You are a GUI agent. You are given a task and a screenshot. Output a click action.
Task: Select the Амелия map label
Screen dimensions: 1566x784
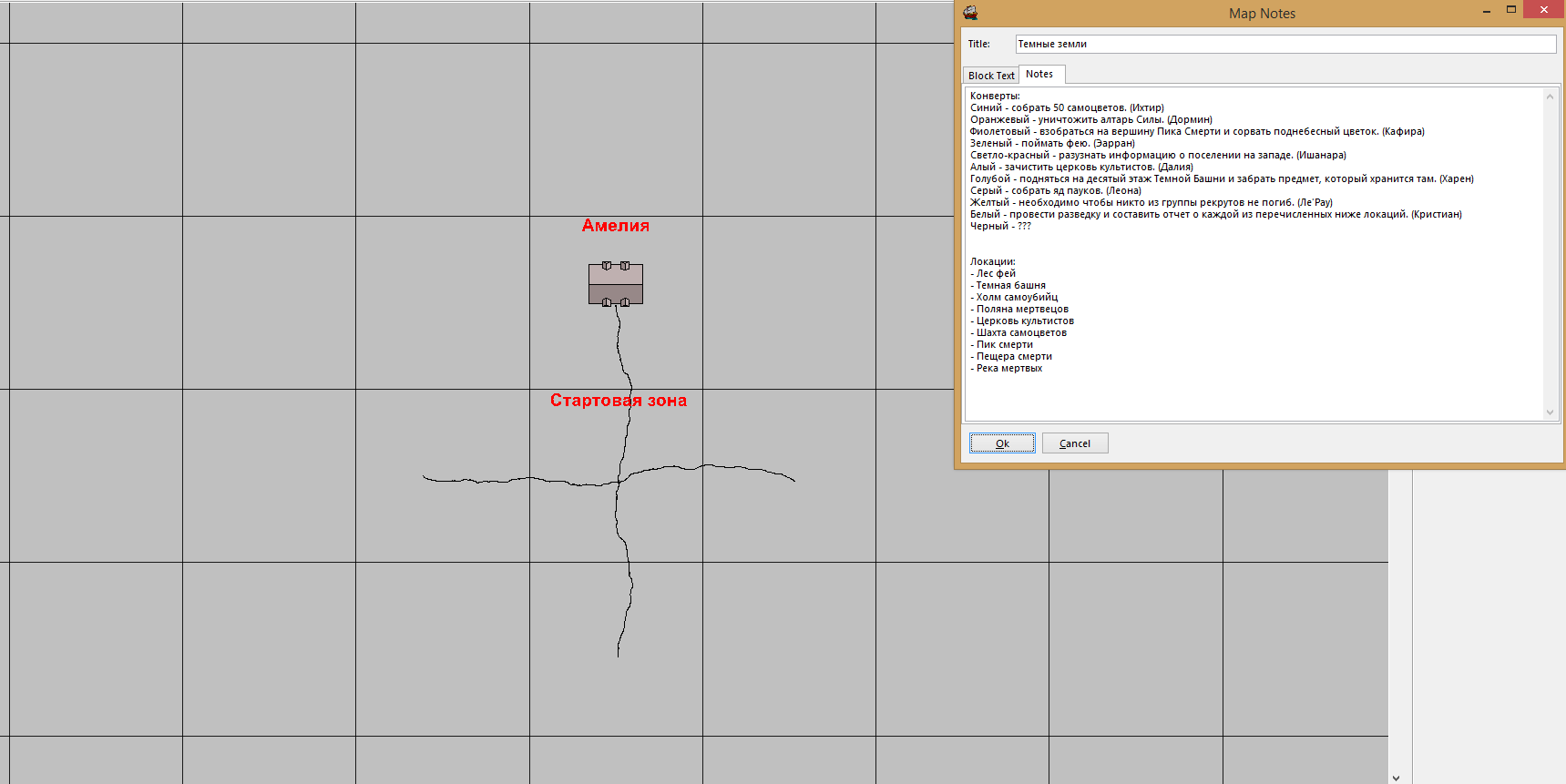[x=616, y=226]
